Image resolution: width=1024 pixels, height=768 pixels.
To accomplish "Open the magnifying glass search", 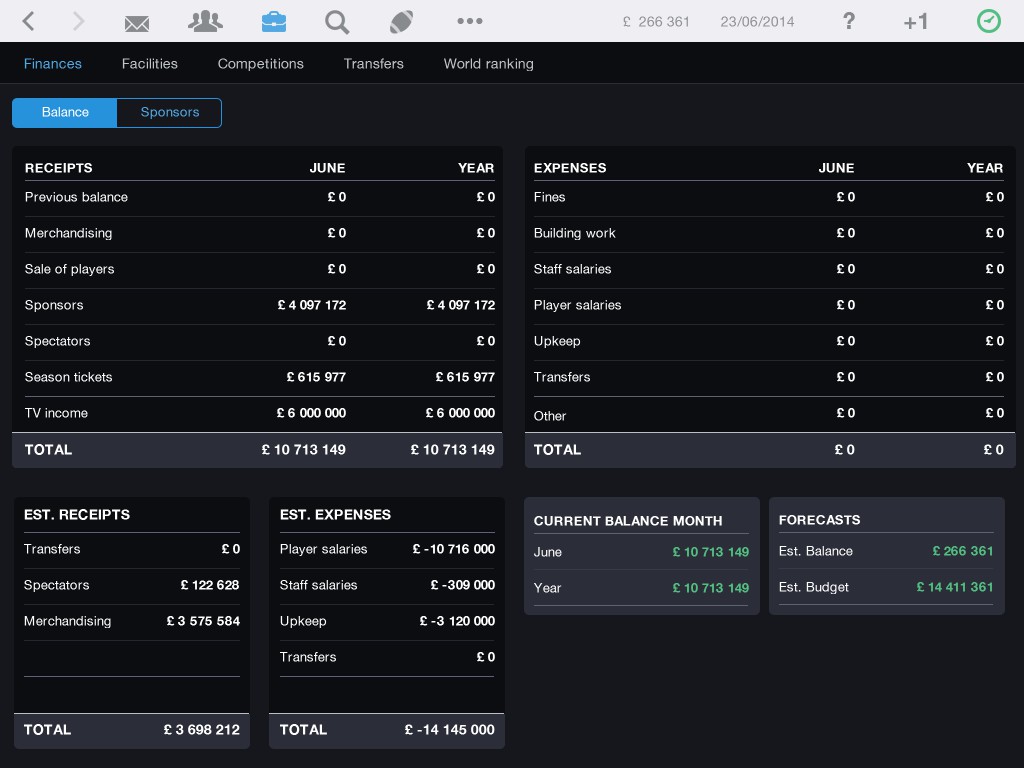I will [337, 21].
